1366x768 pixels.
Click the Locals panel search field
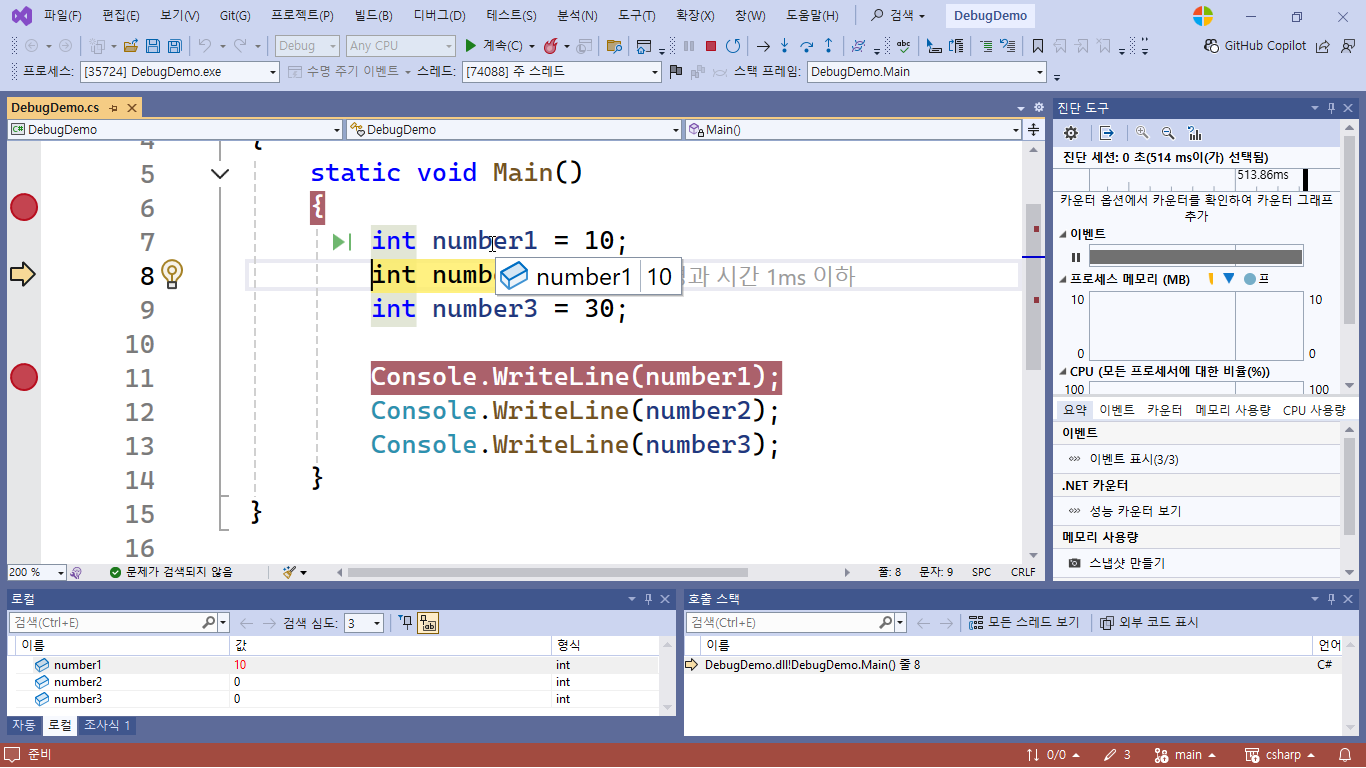[105, 623]
